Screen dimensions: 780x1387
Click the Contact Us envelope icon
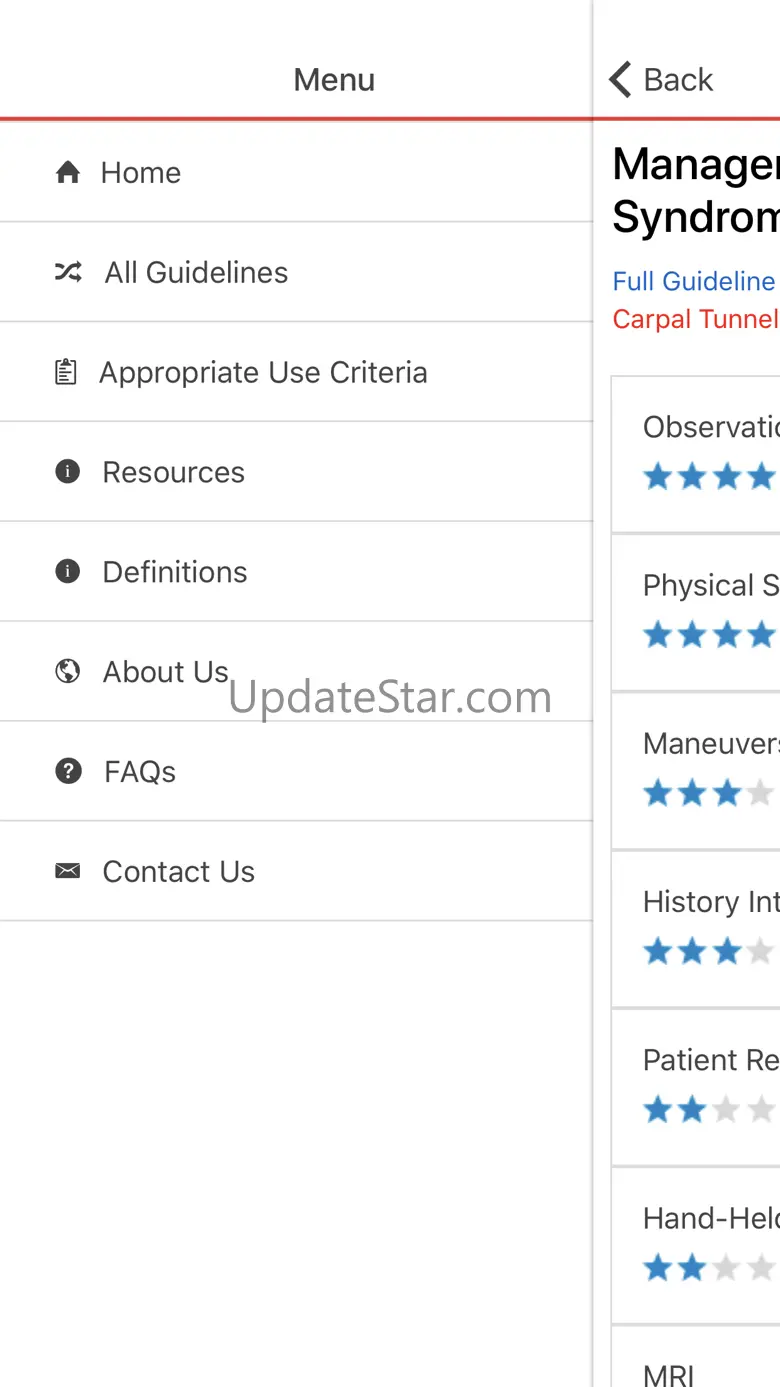click(67, 871)
